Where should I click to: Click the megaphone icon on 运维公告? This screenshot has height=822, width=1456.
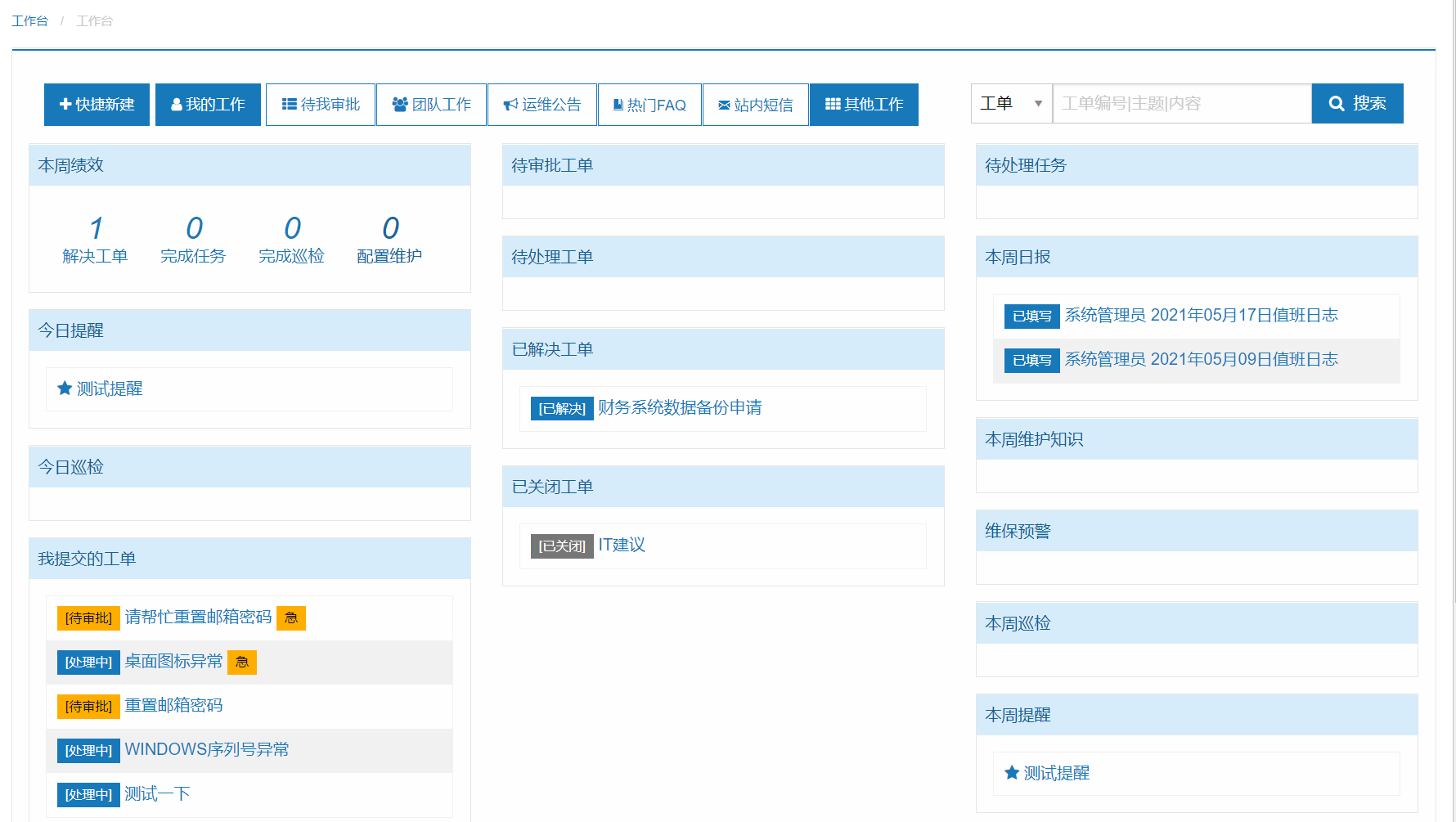tap(510, 105)
